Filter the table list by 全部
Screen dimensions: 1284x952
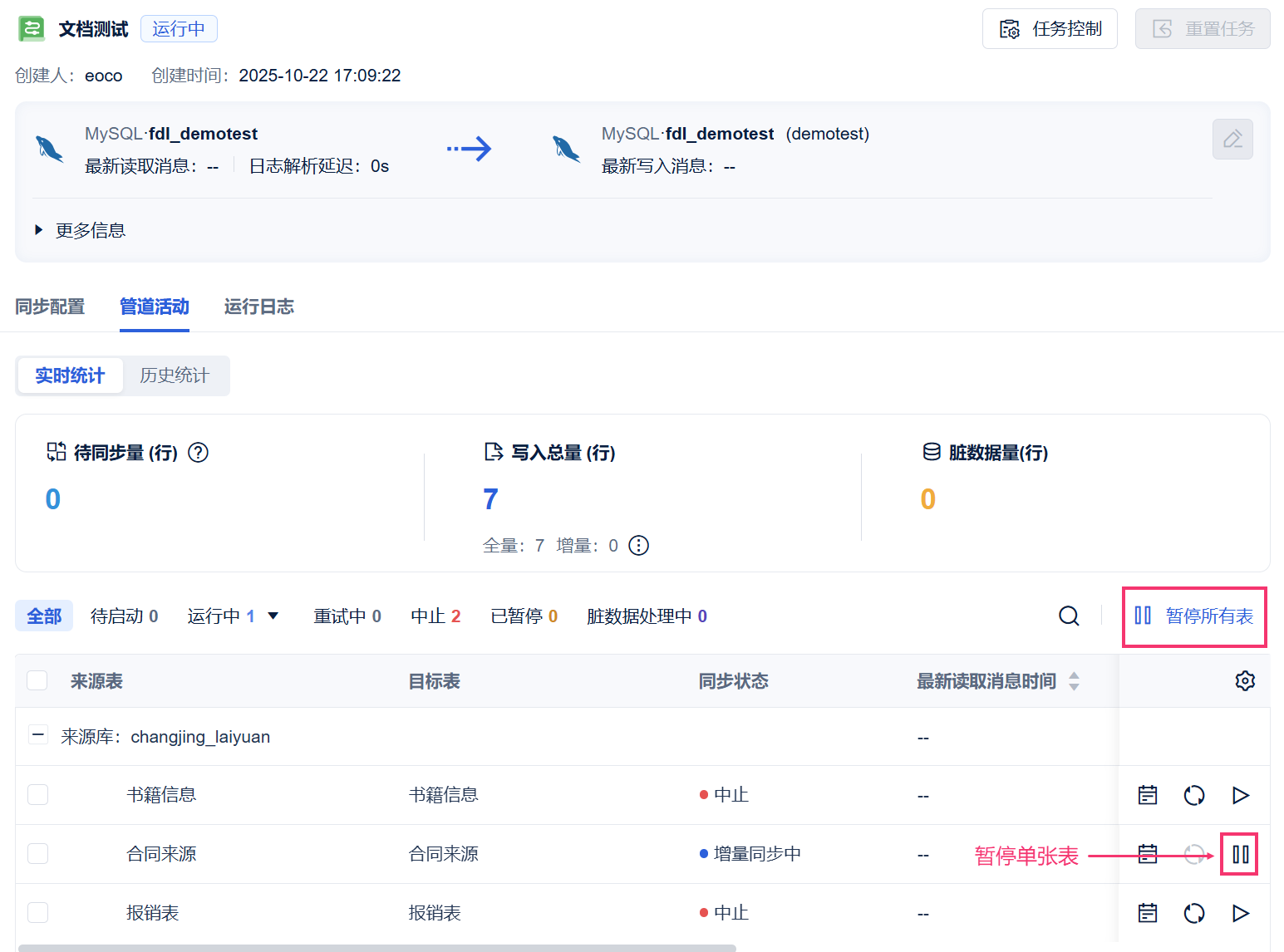44,616
